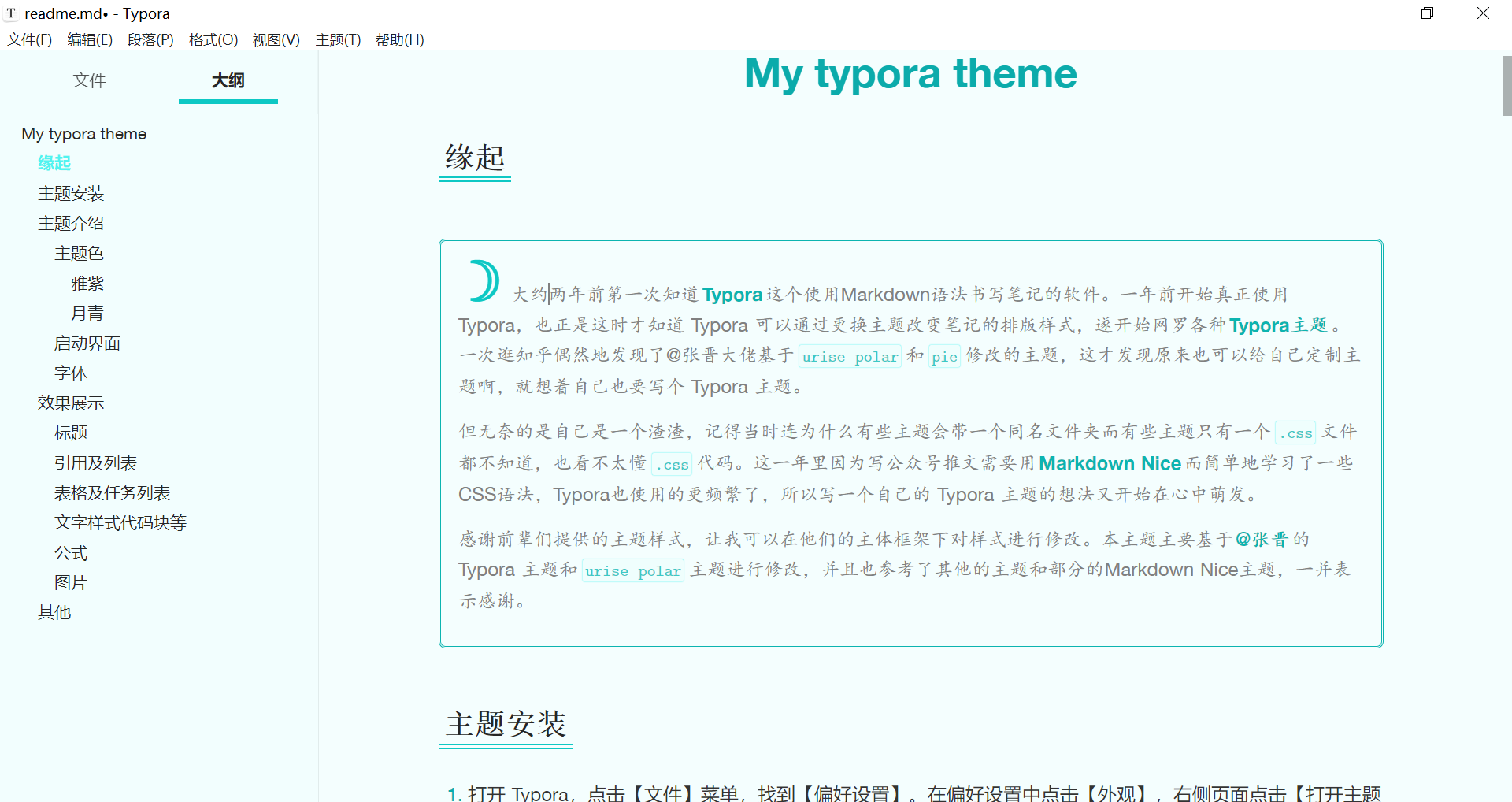Select 主题介绍 in the outline
The width and height of the screenshot is (1512, 802).
click(x=71, y=223)
